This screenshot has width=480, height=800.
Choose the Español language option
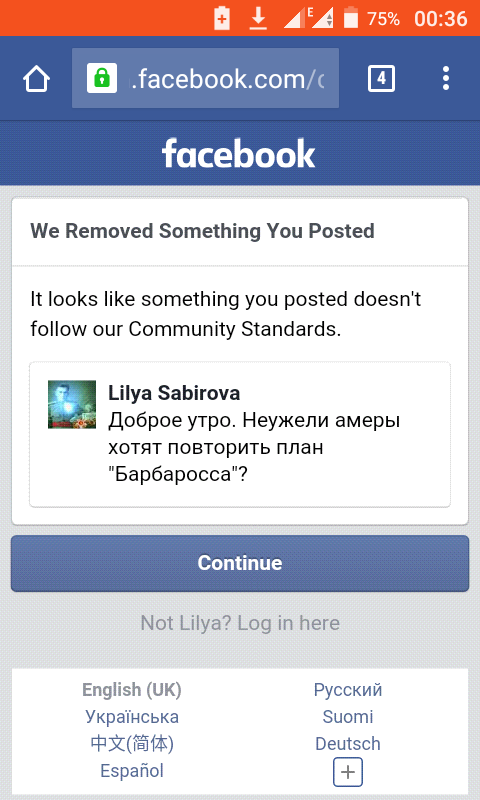(132, 770)
